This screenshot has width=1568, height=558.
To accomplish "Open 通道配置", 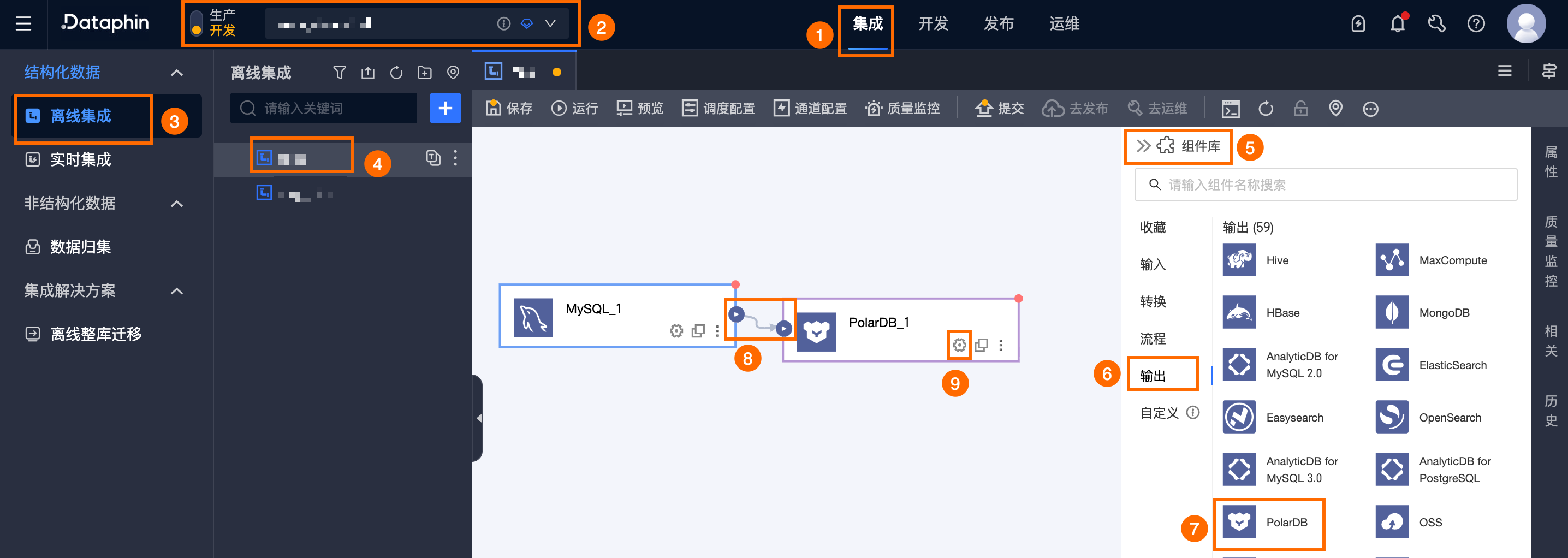I will coord(810,108).
